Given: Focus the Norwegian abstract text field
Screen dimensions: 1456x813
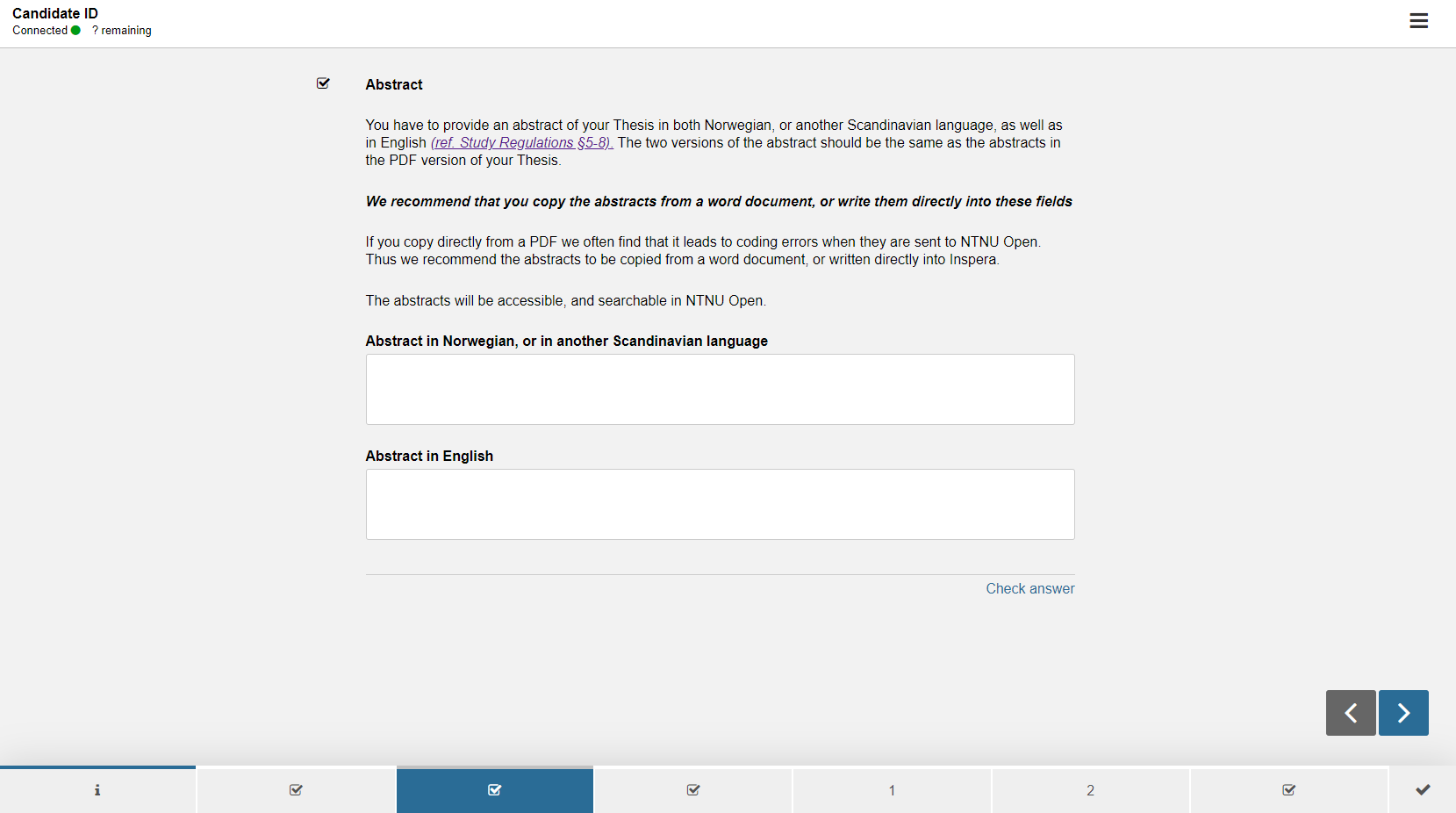Looking at the screenshot, I should pos(720,389).
